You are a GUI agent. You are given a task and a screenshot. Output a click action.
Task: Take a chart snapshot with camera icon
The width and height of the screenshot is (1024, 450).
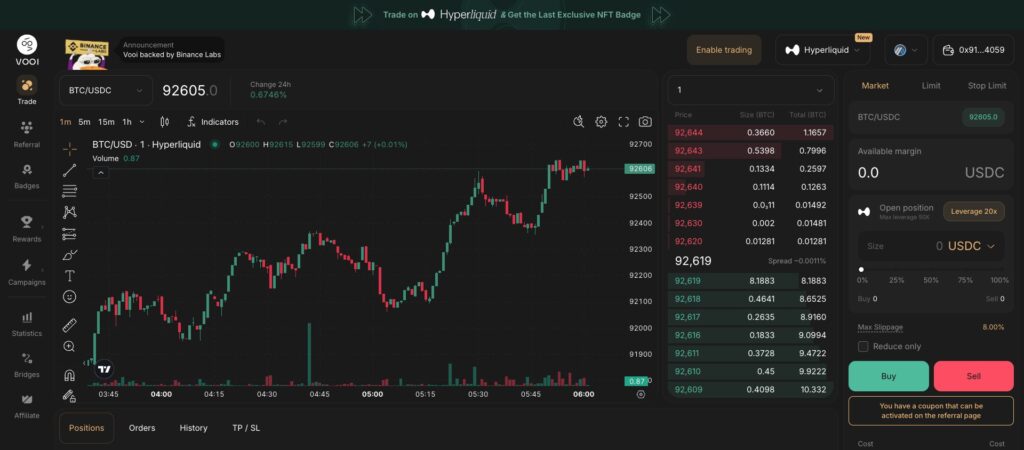pyautogui.click(x=645, y=122)
